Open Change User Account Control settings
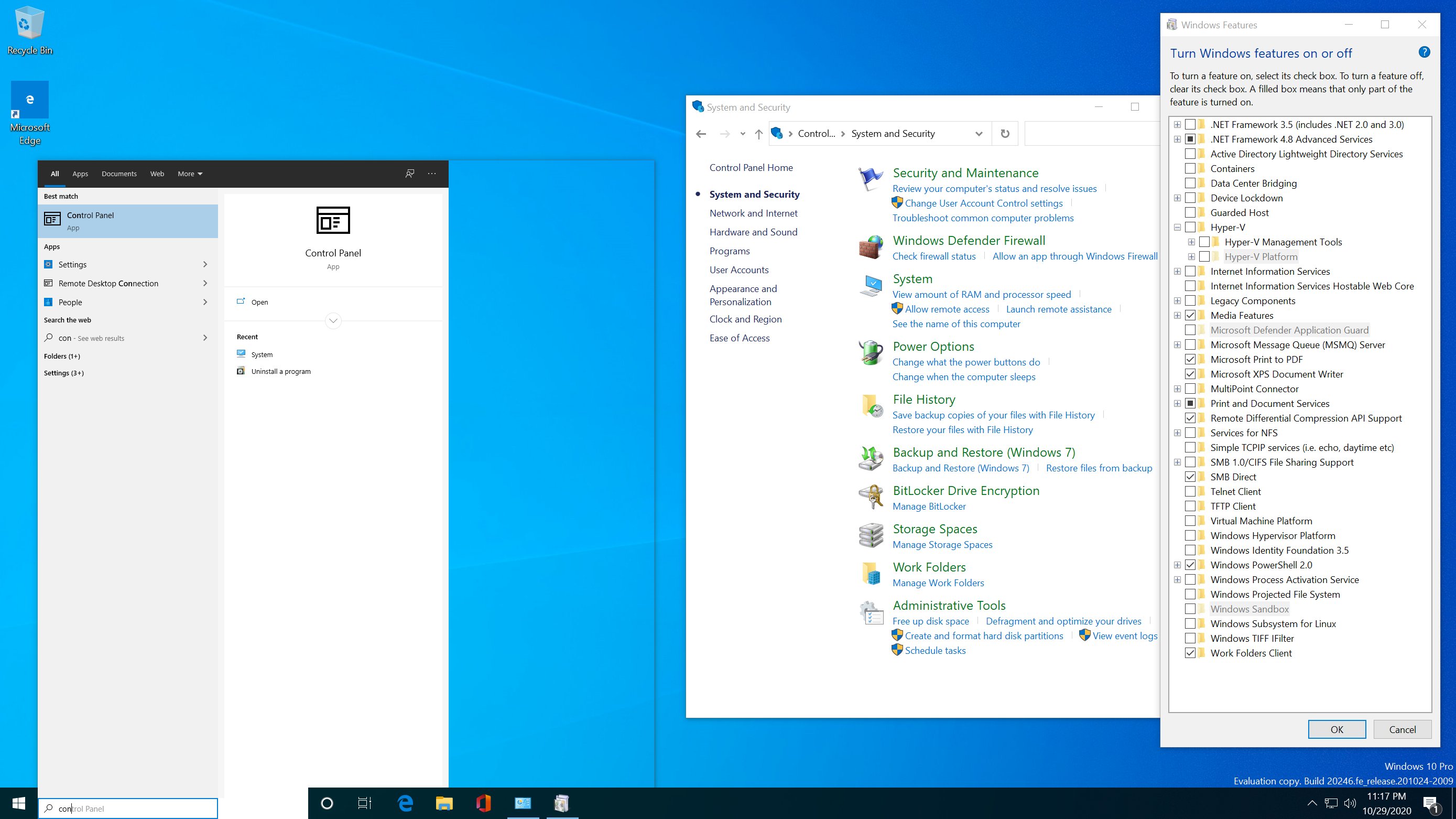 tap(983, 203)
